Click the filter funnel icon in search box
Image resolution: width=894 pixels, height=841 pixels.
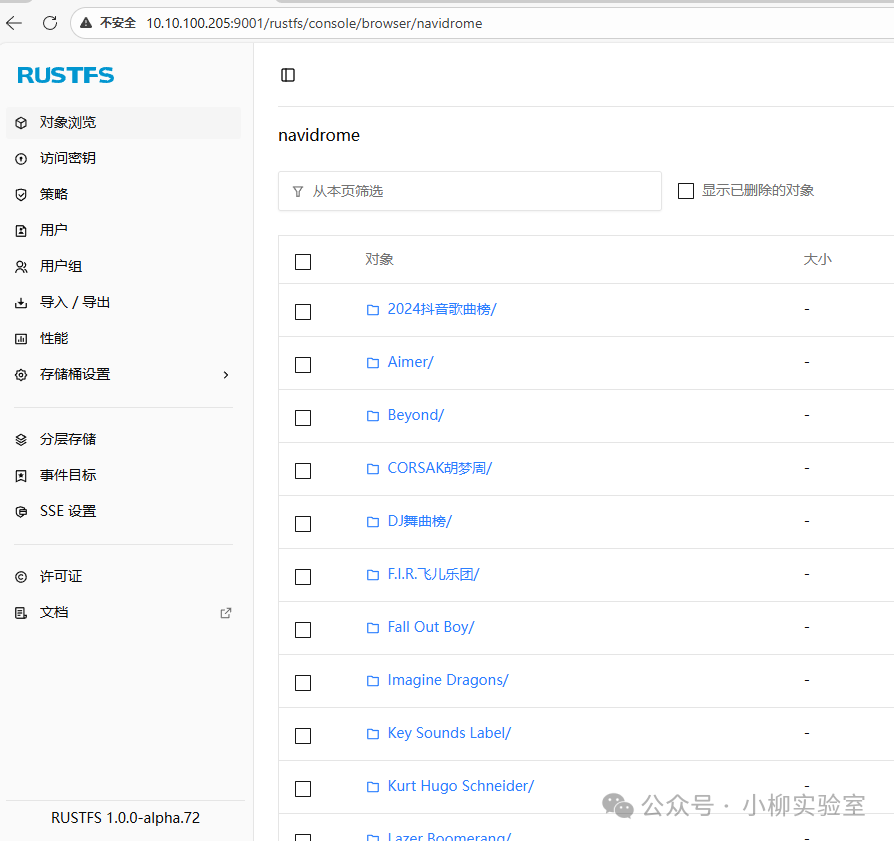click(x=298, y=192)
